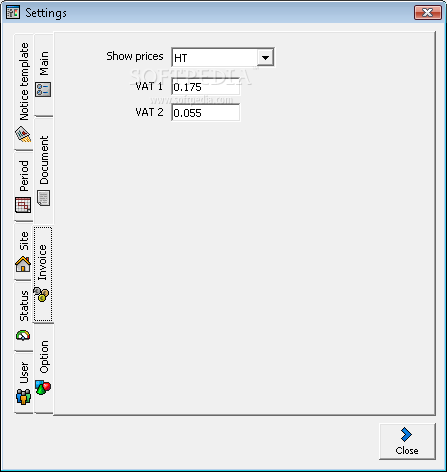Select the Invoice tab label
Viewport: 447px width, 472px height.
(42, 263)
